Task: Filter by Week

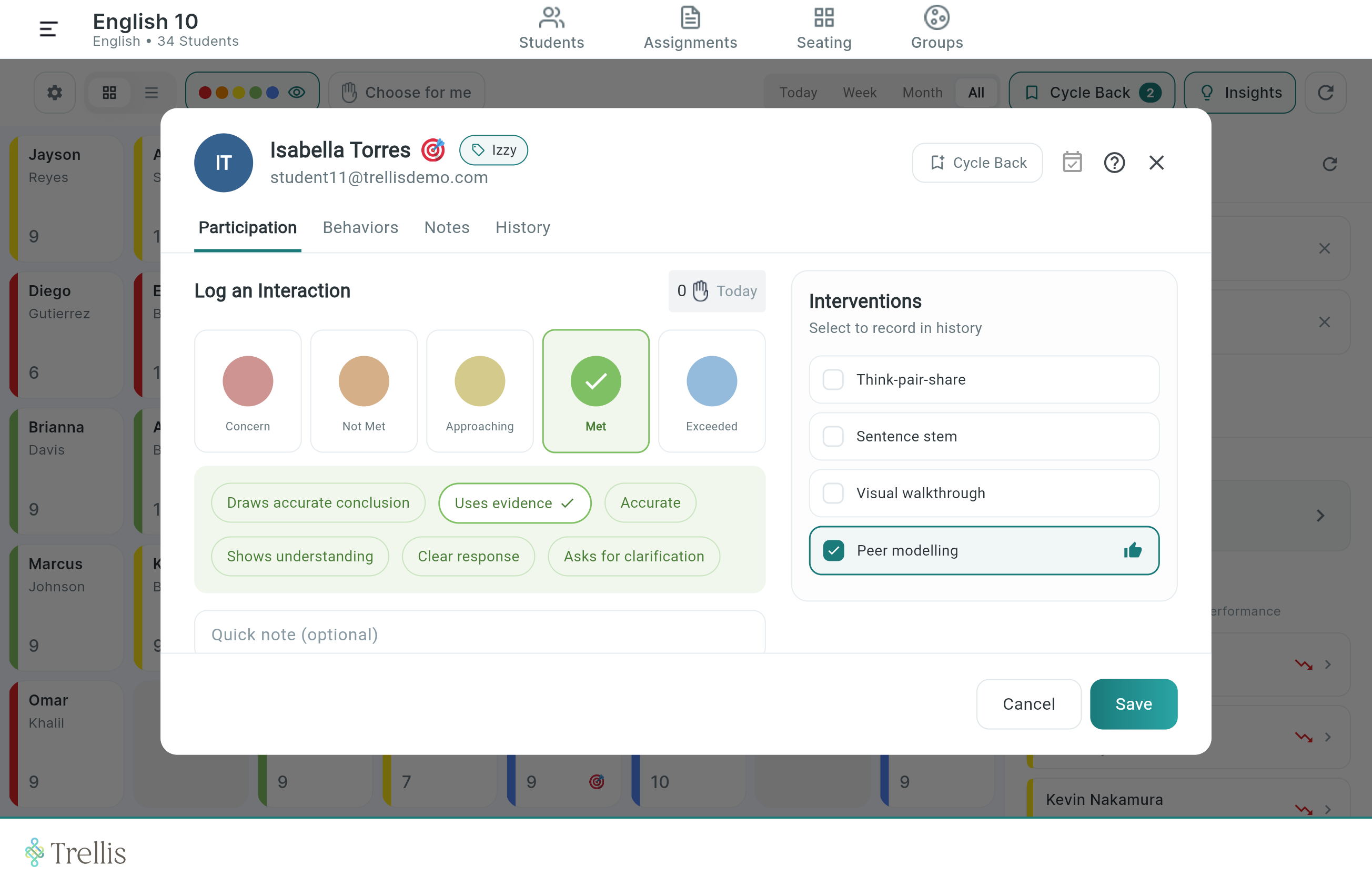Action: [x=860, y=93]
